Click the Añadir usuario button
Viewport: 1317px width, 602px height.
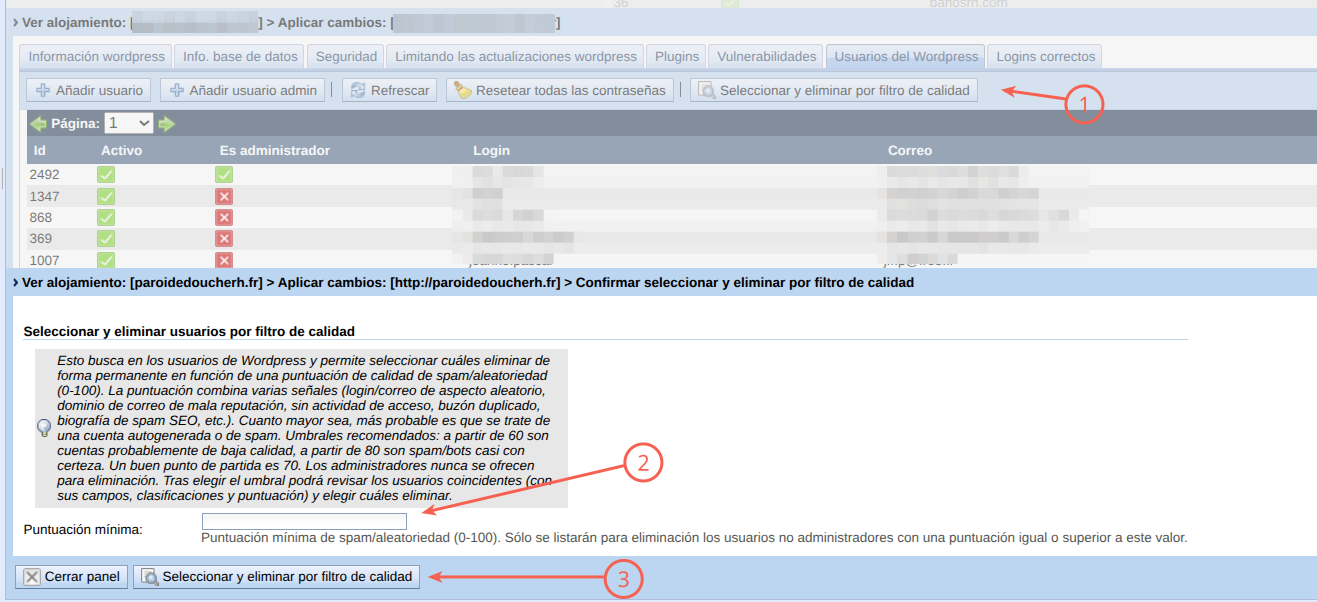click(x=90, y=90)
